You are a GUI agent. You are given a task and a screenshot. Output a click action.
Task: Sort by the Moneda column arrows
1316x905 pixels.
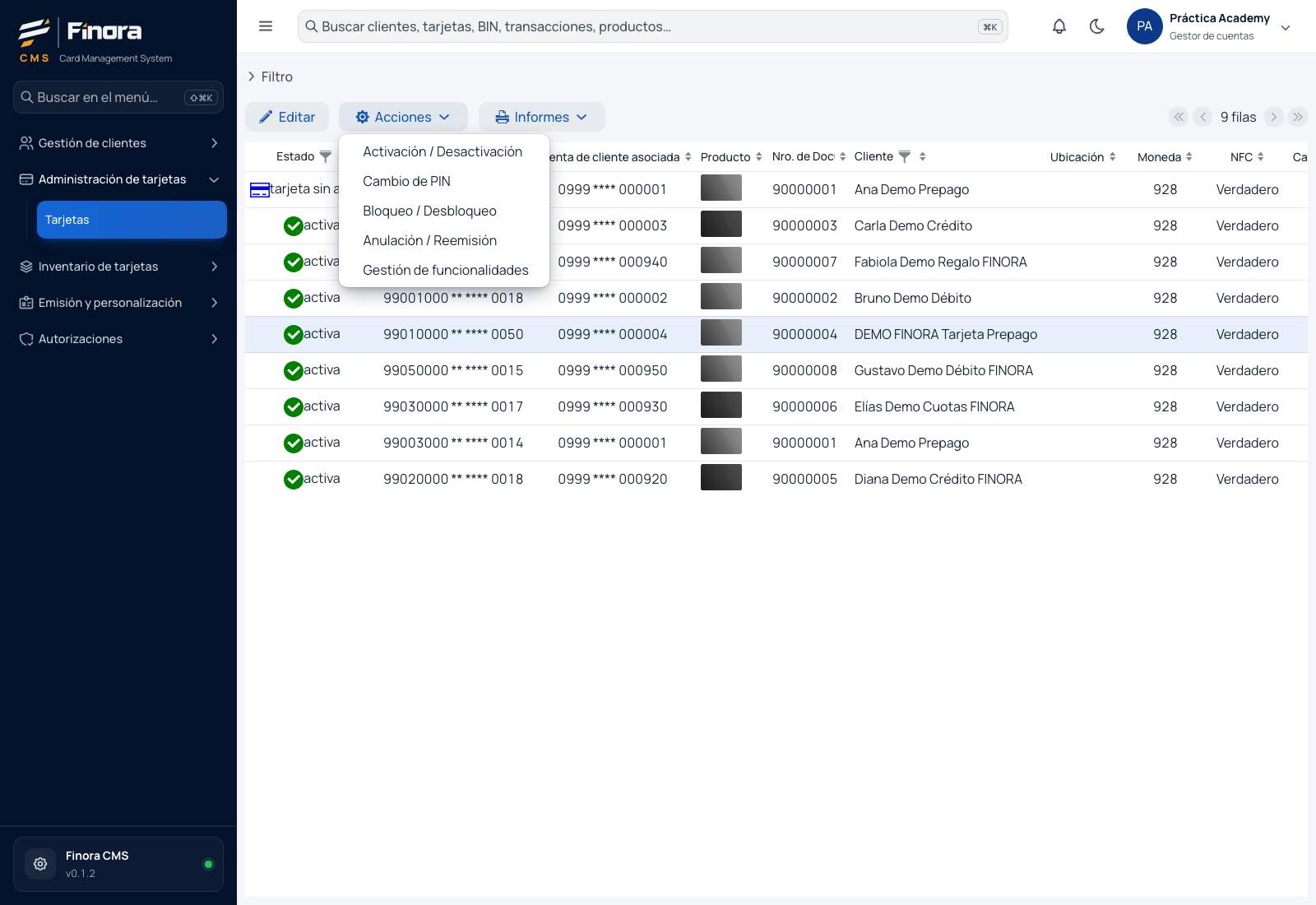coord(1189,156)
